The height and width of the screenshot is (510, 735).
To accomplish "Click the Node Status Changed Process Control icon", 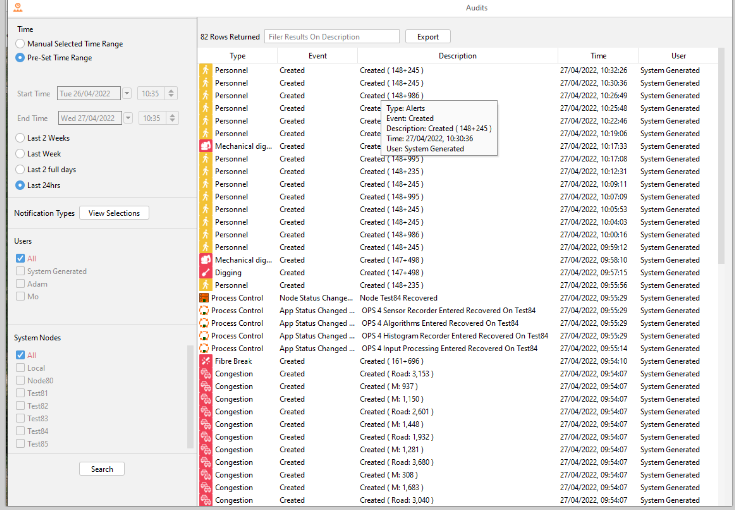I will 206,298.
